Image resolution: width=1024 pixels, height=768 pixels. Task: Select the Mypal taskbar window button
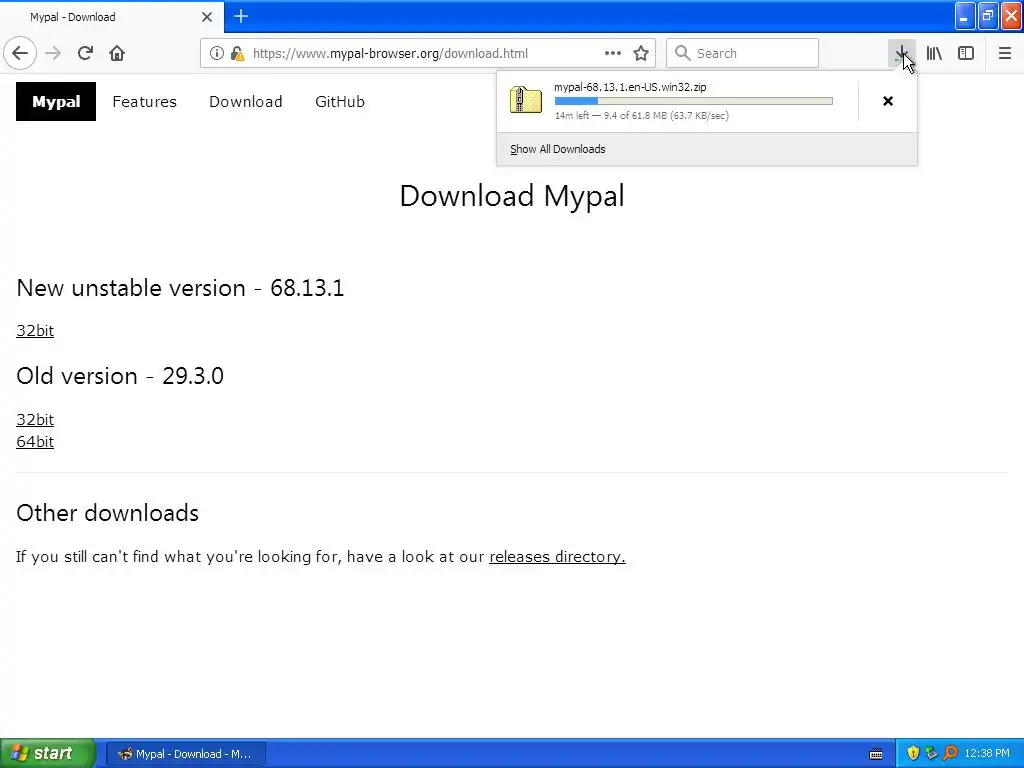pyautogui.click(x=185, y=754)
